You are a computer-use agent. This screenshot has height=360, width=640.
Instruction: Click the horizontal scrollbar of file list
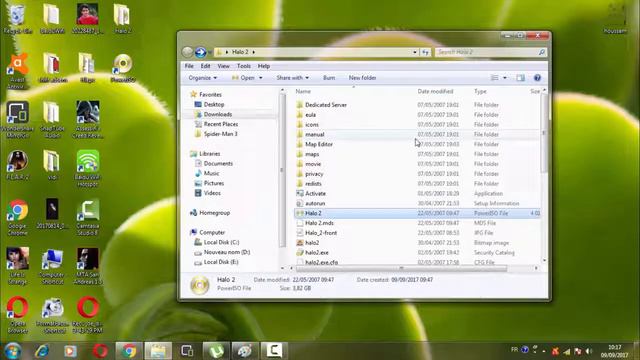pyautogui.click(x=401, y=268)
